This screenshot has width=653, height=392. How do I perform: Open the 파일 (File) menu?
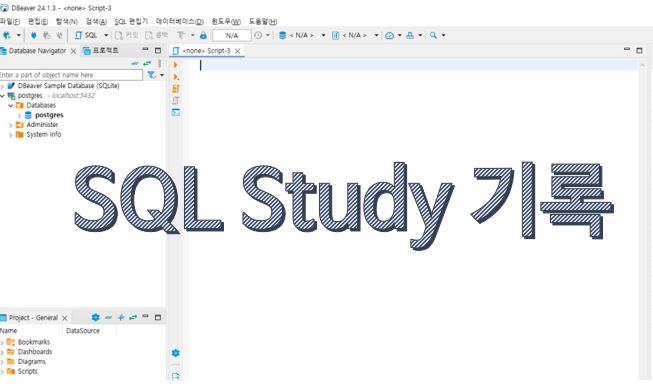pos(10,22)
